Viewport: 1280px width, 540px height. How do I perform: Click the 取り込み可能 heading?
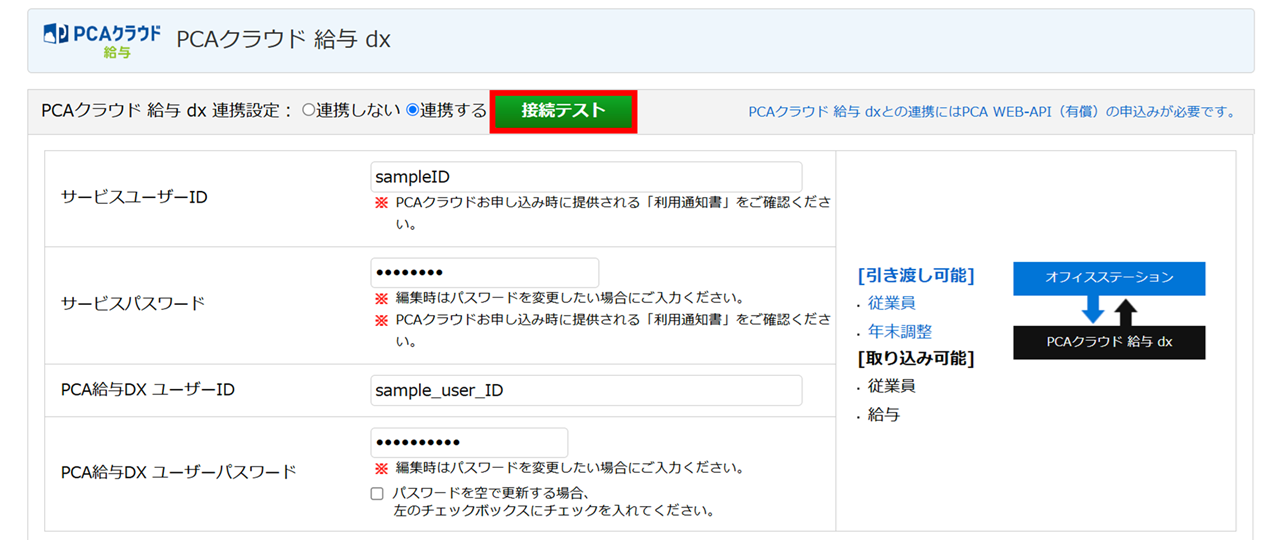pyautogui.click(x=916, y=358)
